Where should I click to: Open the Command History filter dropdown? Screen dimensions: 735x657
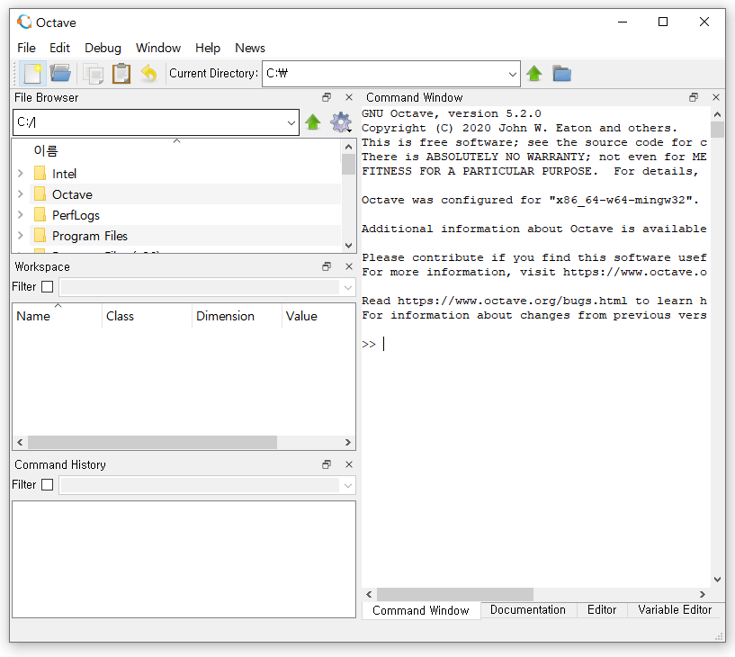coord(348,485)
